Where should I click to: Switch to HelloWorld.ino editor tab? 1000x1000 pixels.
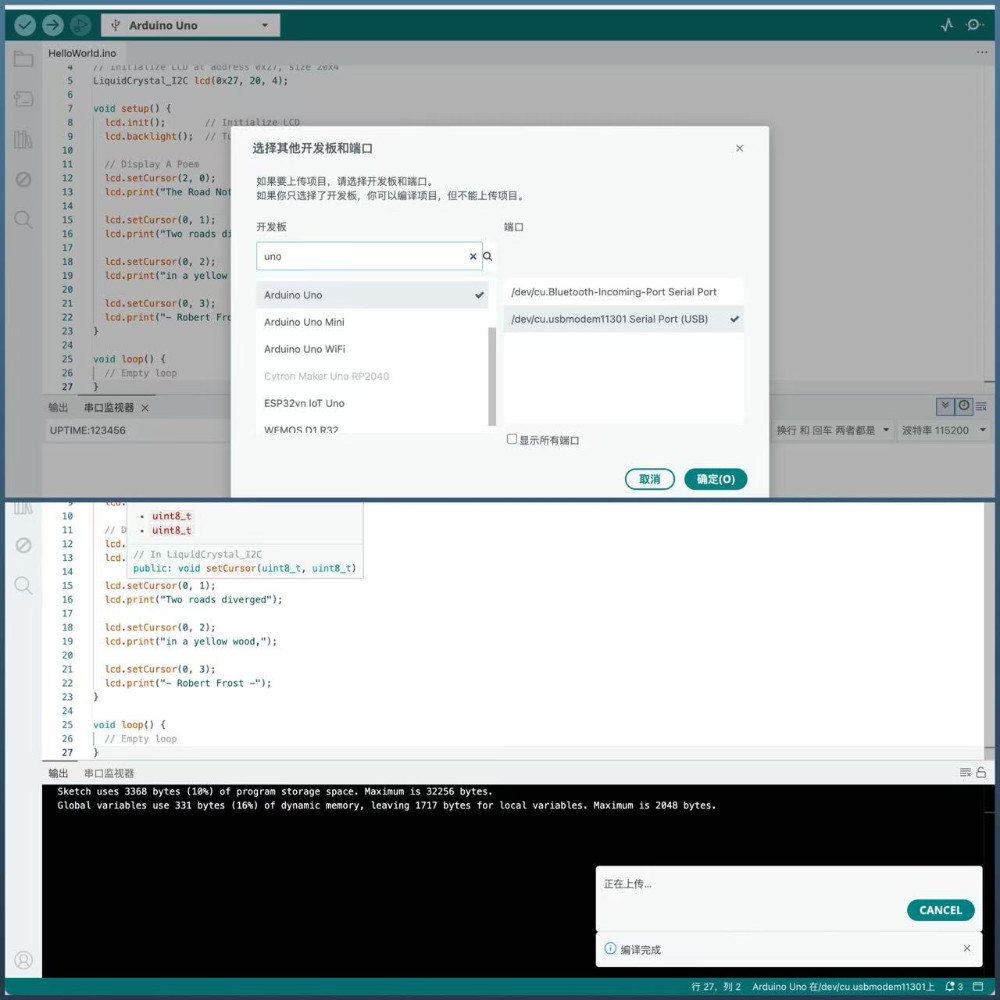[x=82, y=53]
